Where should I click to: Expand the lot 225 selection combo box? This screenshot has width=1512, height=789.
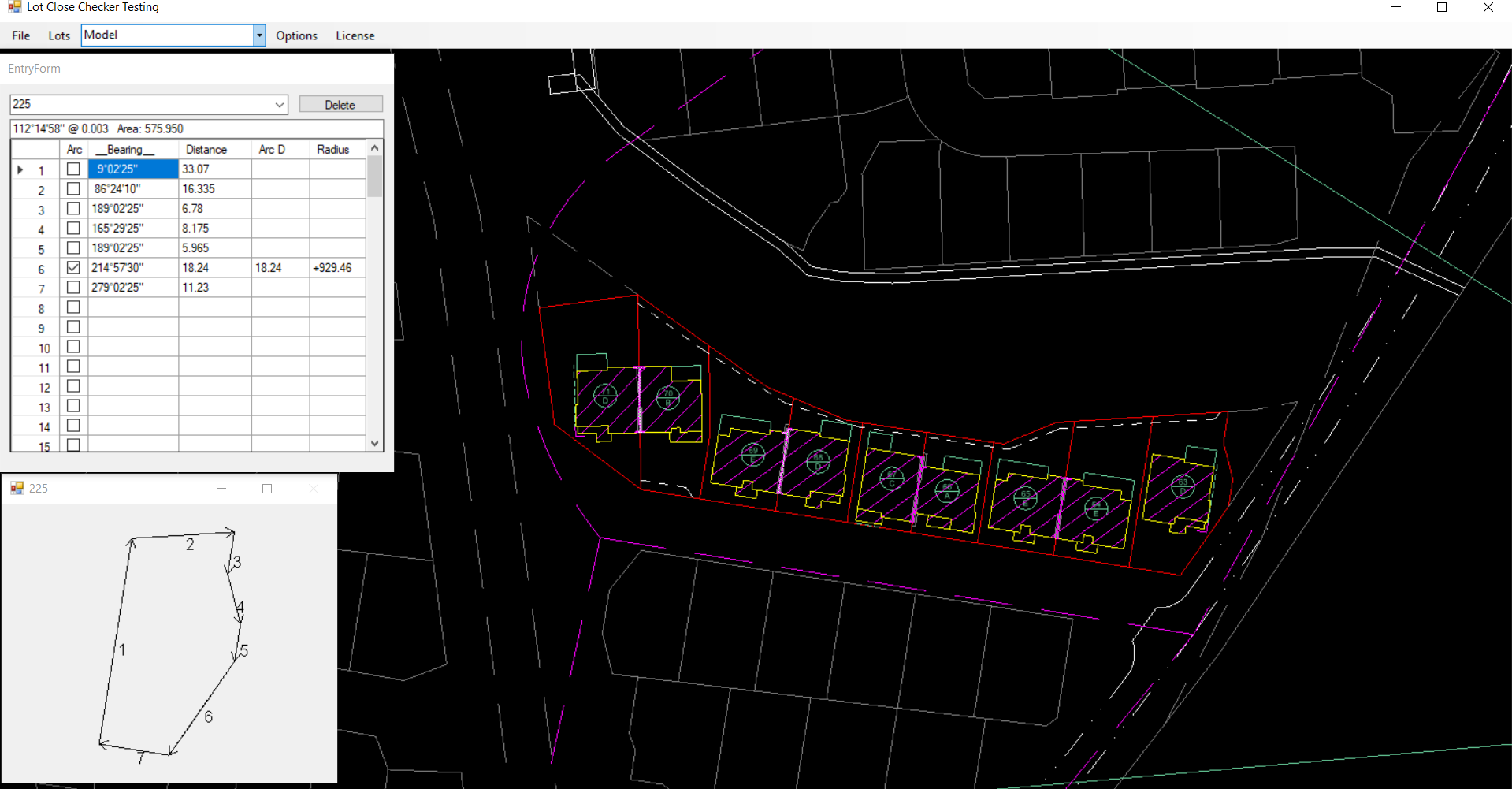click(279, 105)
